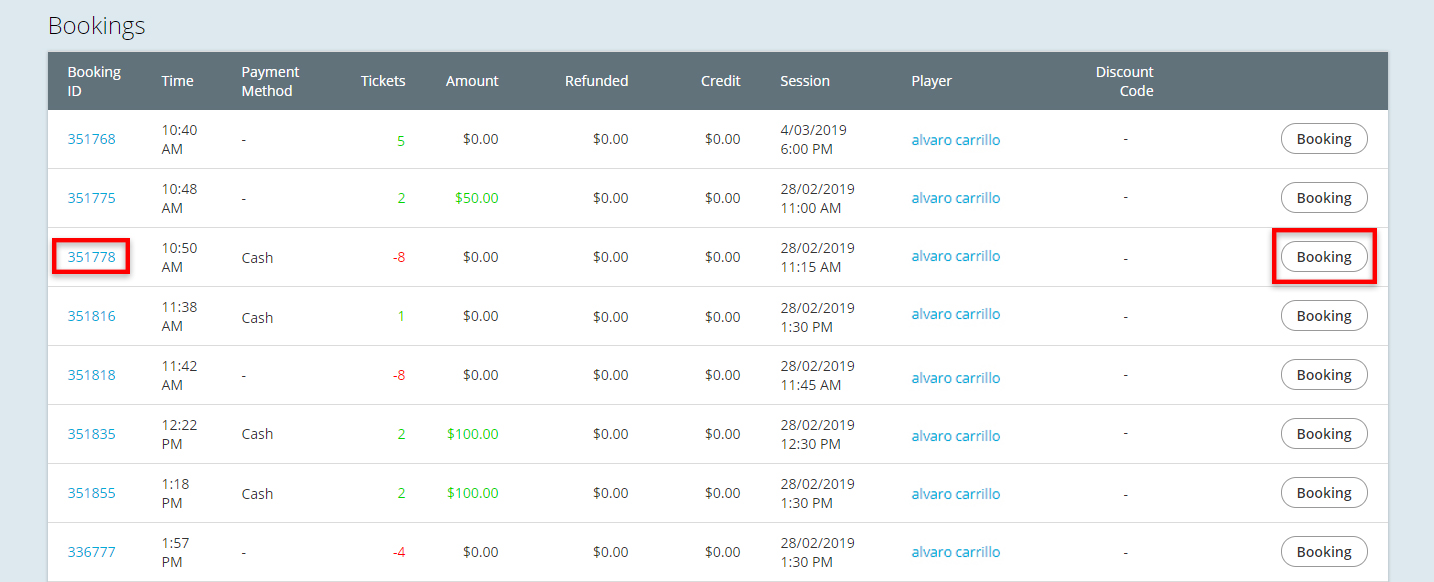The image size is (1434, 582).
Task: Click Booking button in row 351816
Action: tap(1324, 316)
